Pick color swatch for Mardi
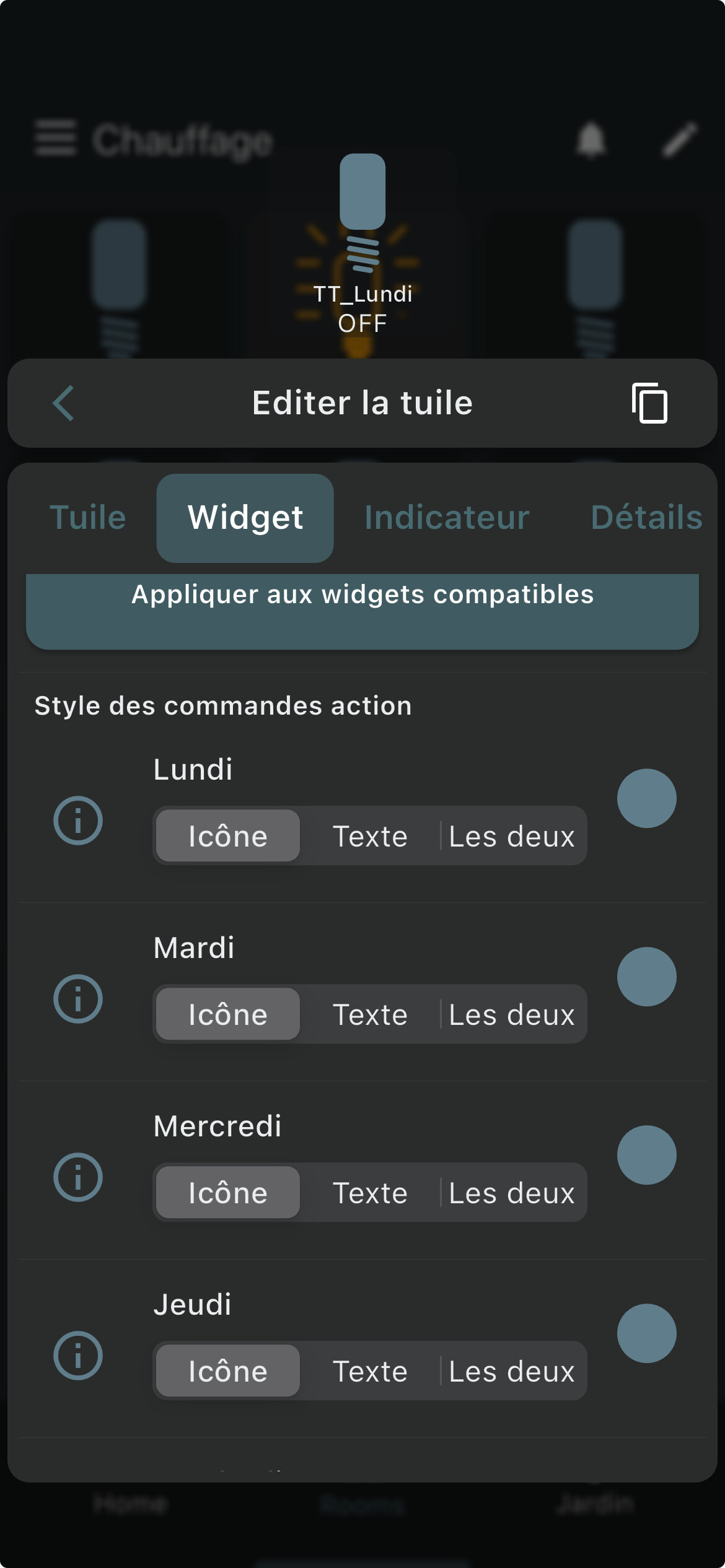Image resolution: width=725 pixels, height=1568 pixels. 646,977
